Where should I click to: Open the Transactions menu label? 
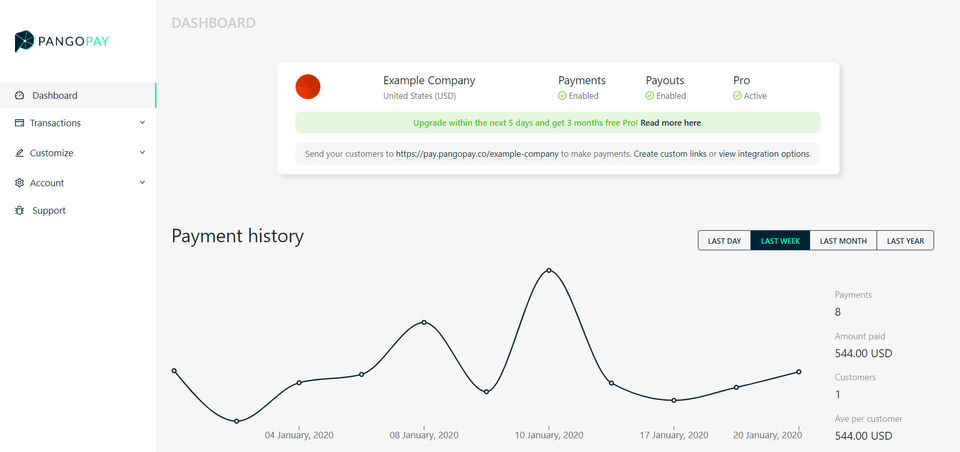click(55, 123)
